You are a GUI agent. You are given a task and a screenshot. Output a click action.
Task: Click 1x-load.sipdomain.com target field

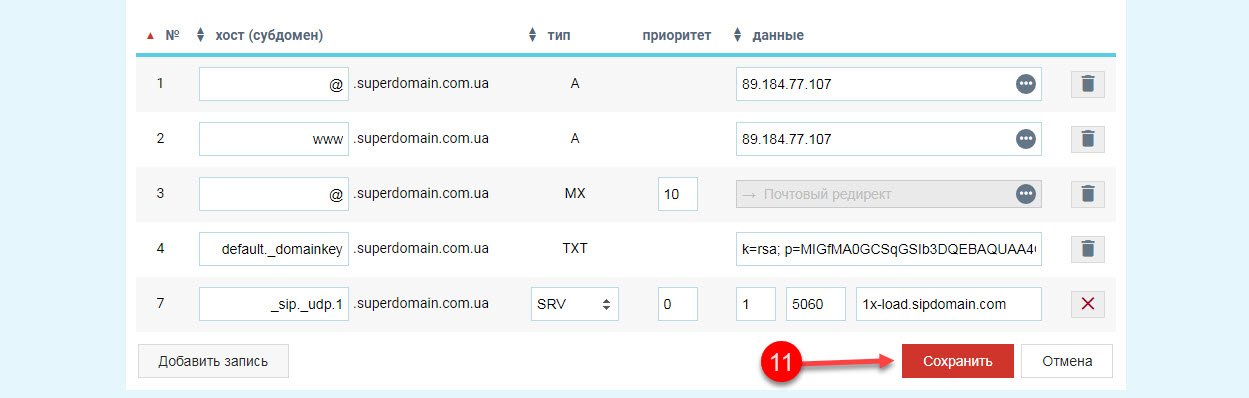(949, 304)
